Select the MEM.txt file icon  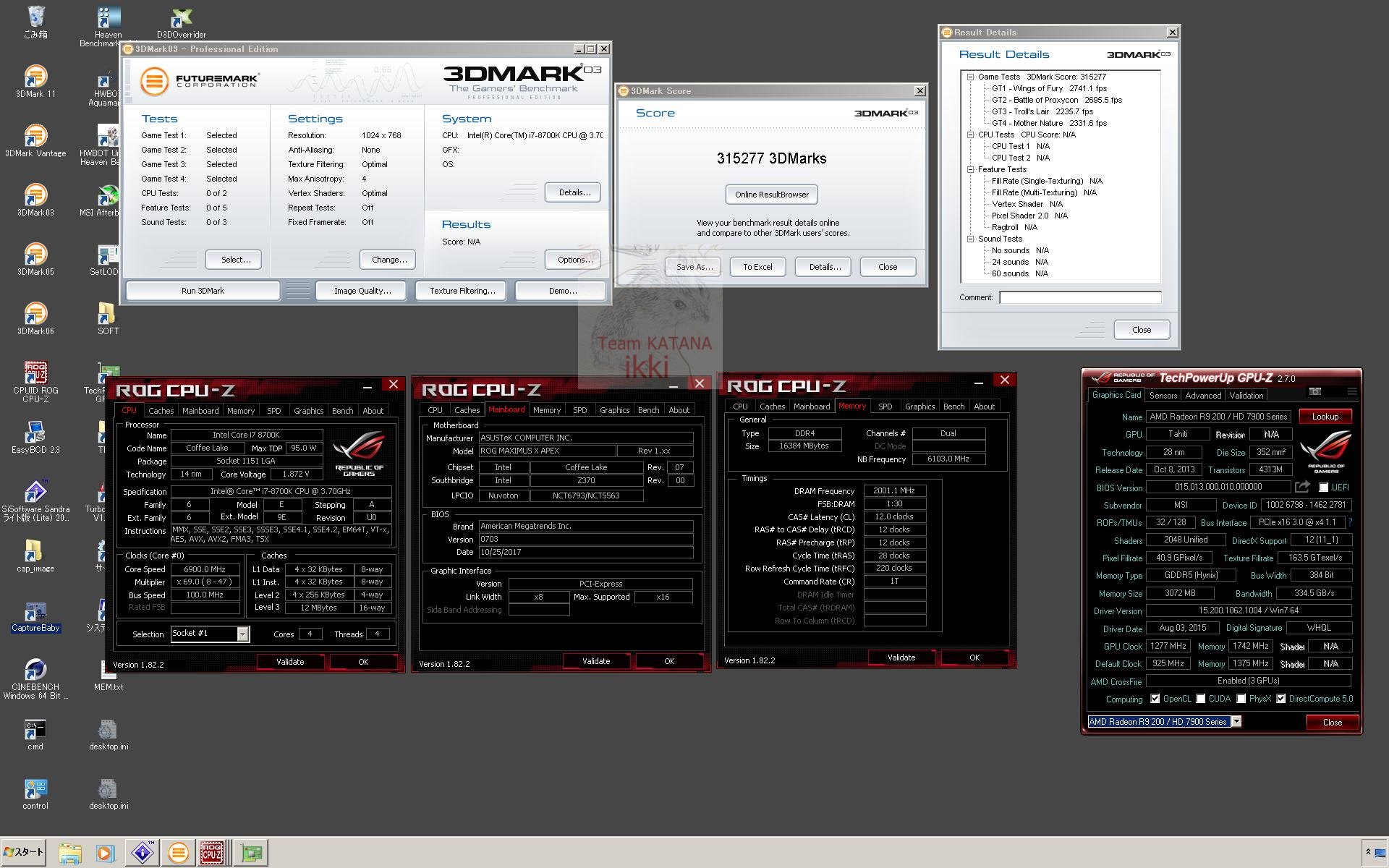(x=108, y=674)
